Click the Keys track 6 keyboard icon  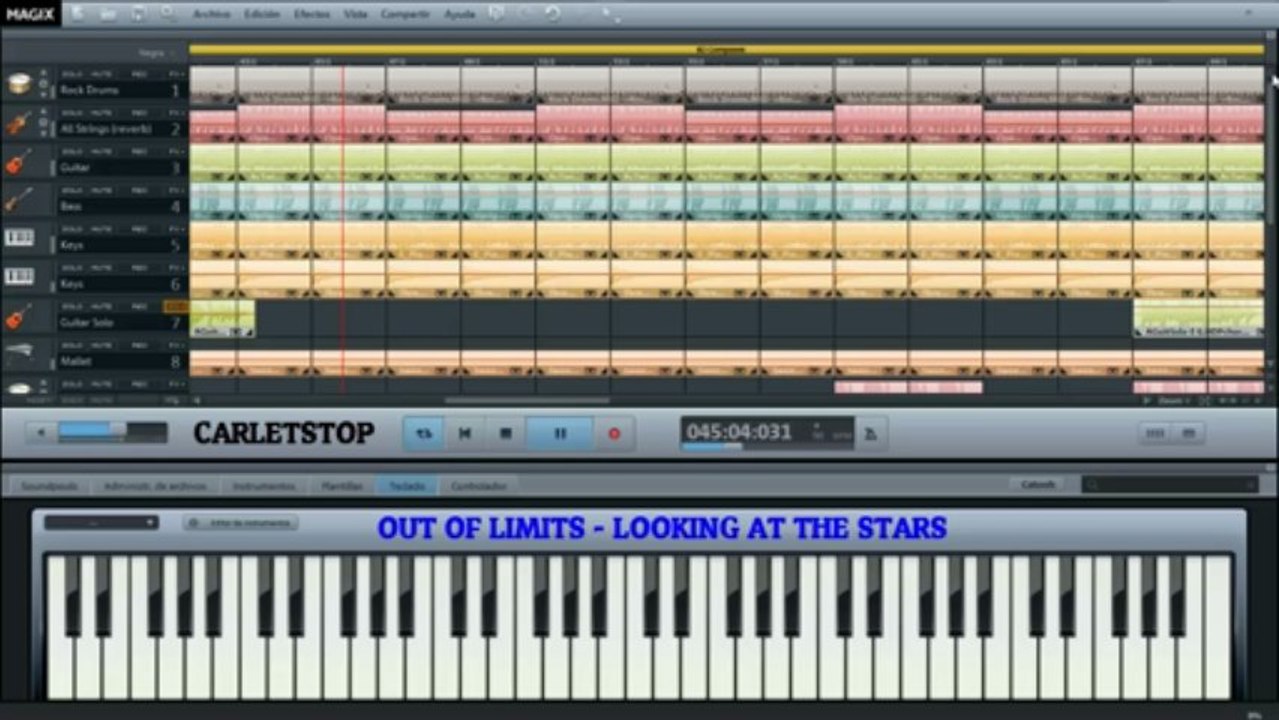[19, 277]
